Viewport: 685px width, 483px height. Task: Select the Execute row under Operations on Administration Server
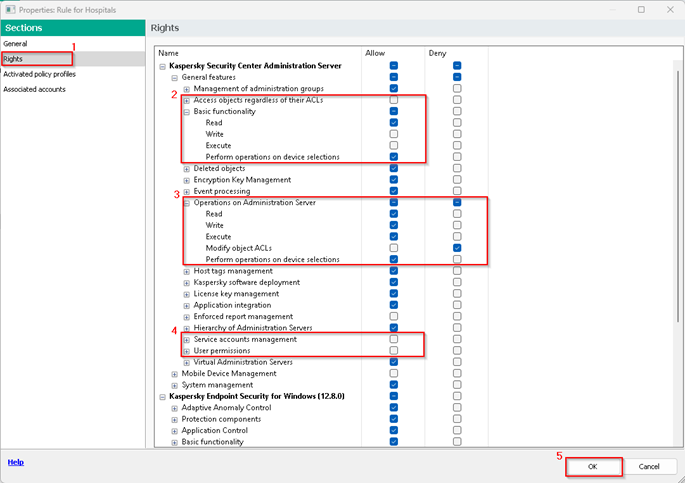[x=218, y=237]
